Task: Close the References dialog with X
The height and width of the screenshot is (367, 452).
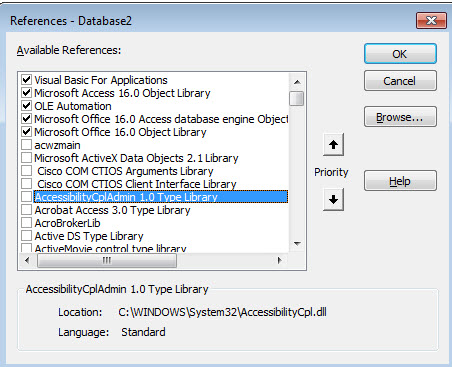Action: coord(431,21)
